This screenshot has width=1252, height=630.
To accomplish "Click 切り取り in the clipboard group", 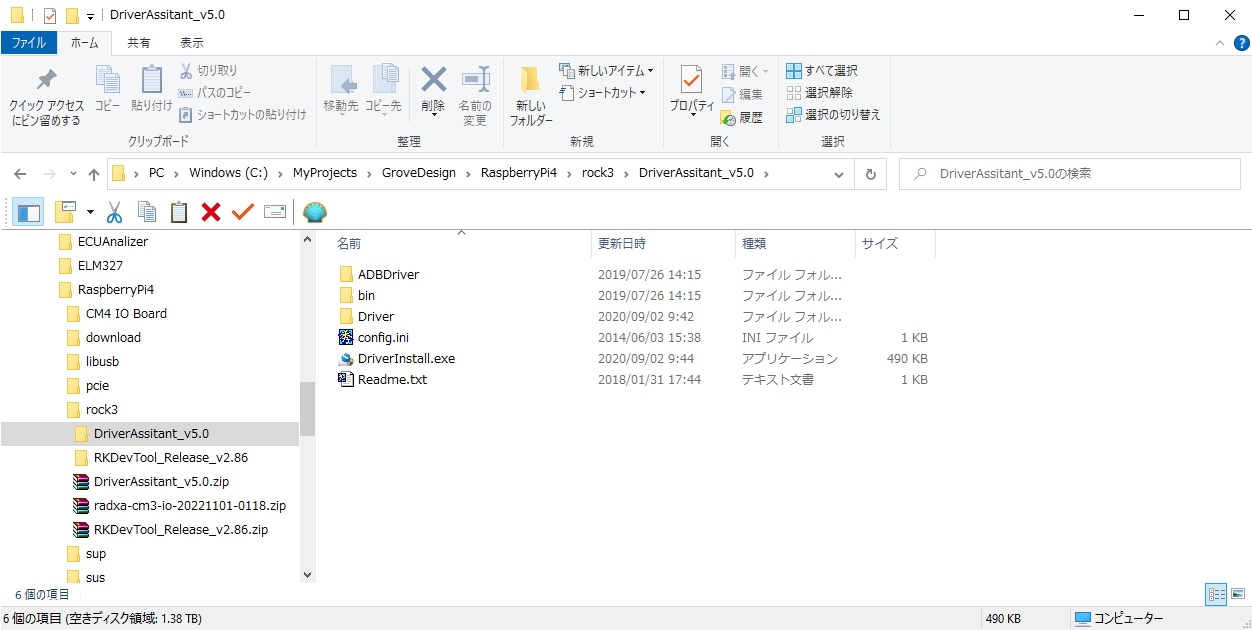I will coord(209,71).
